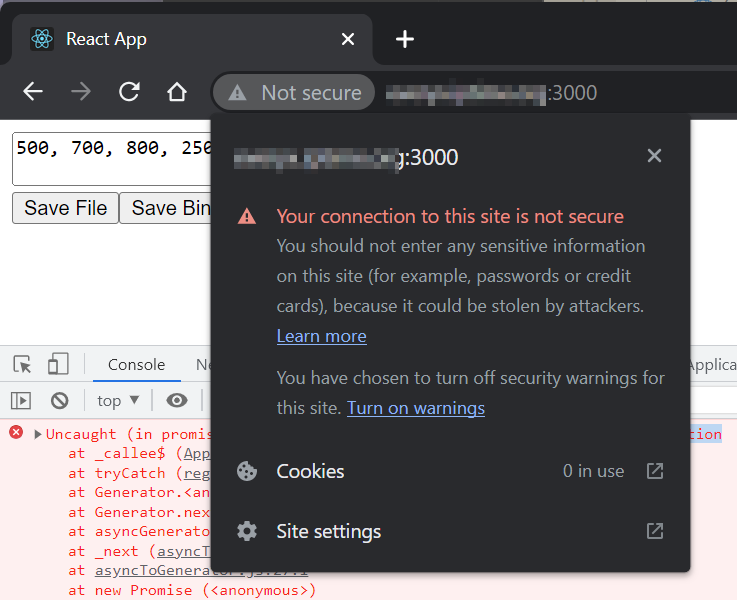Go to the home page icon

(177, 92)
